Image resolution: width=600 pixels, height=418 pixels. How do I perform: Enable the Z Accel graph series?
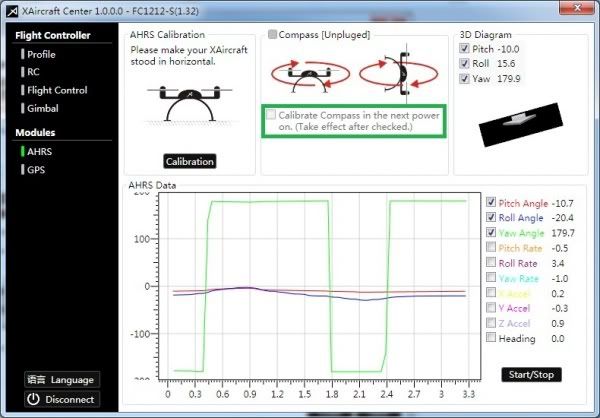click(x=491, y=322)
